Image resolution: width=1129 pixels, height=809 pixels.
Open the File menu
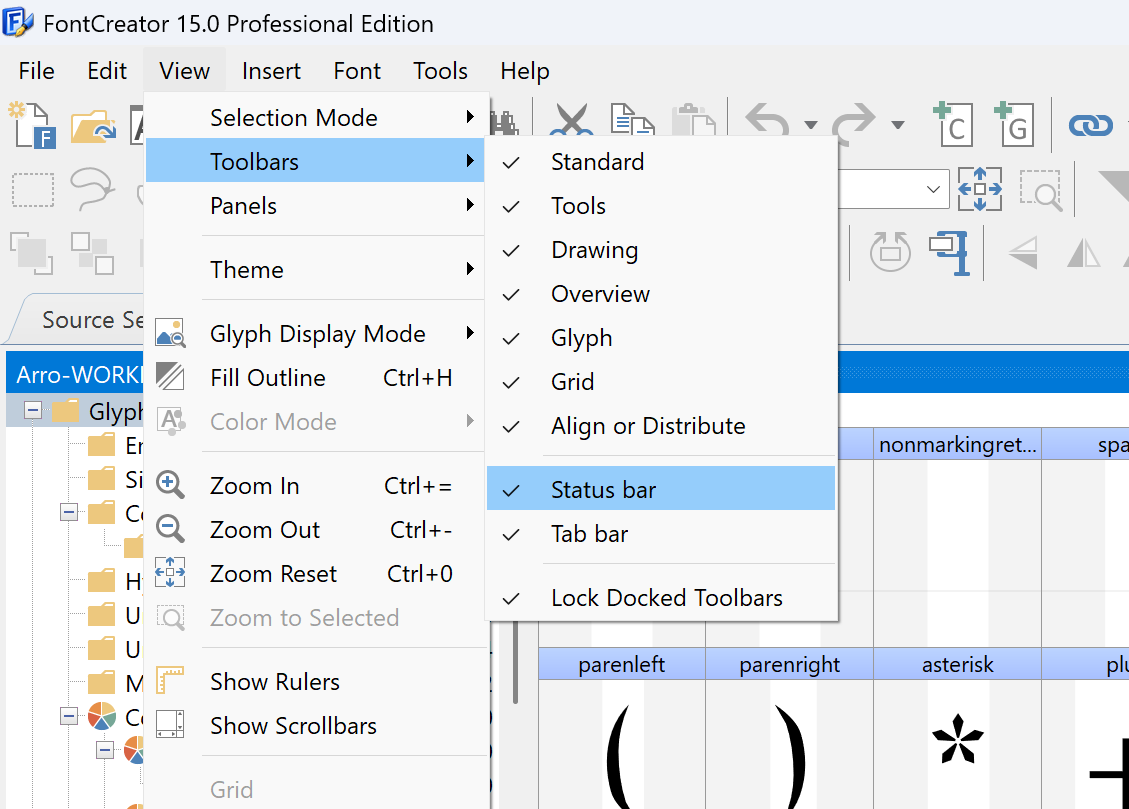pos(36,71)
